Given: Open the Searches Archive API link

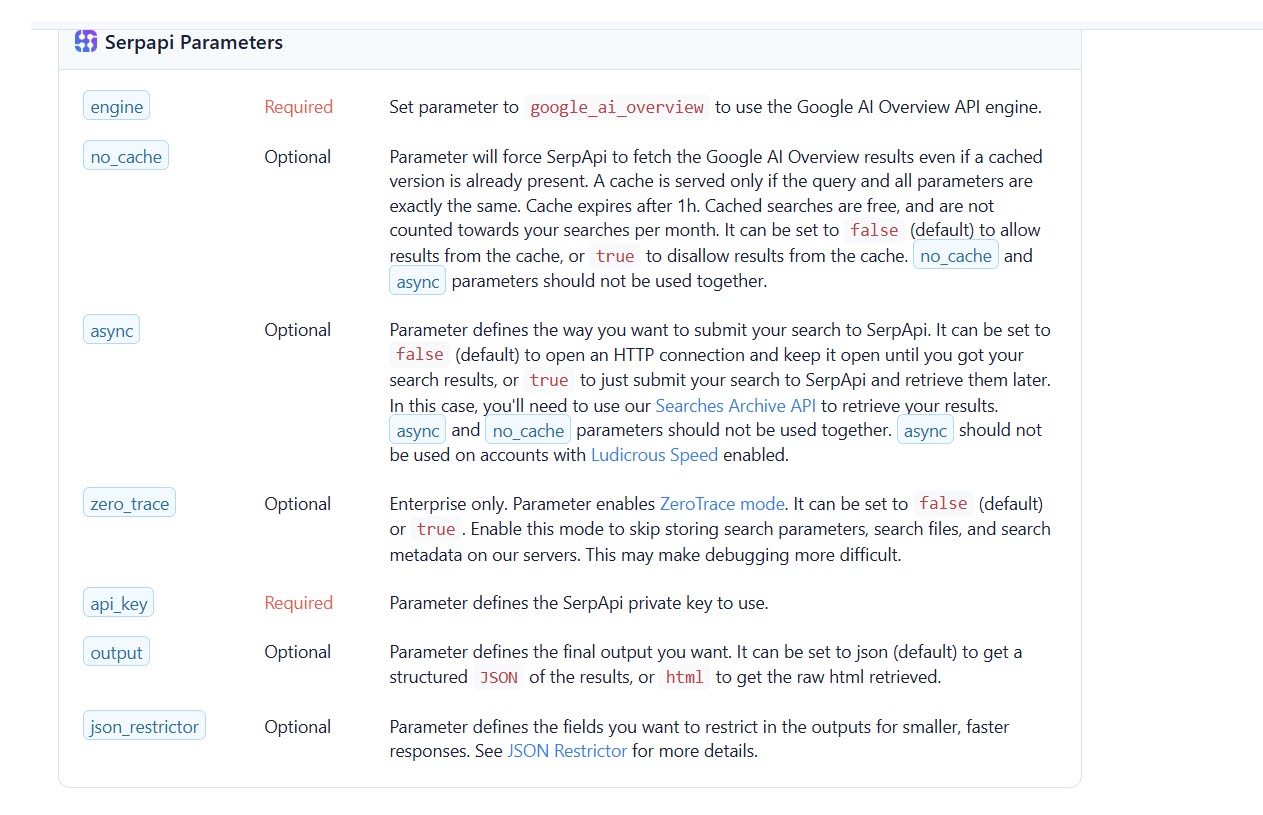Looking at the screenshot, I should pos(735,405).
